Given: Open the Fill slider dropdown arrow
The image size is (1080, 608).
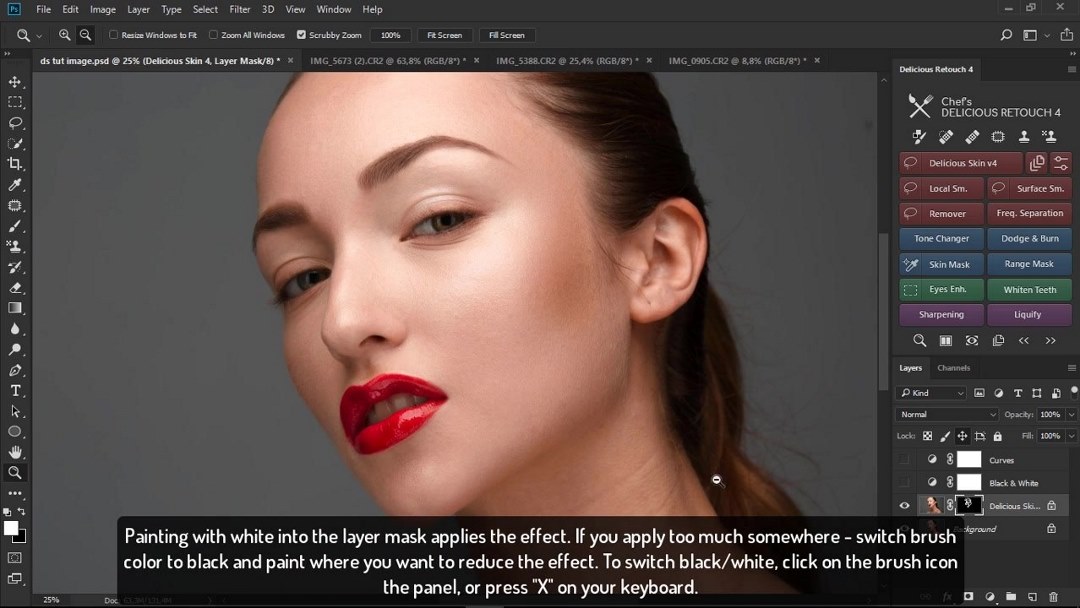Looking at the screenshot, I should 1071,436.
